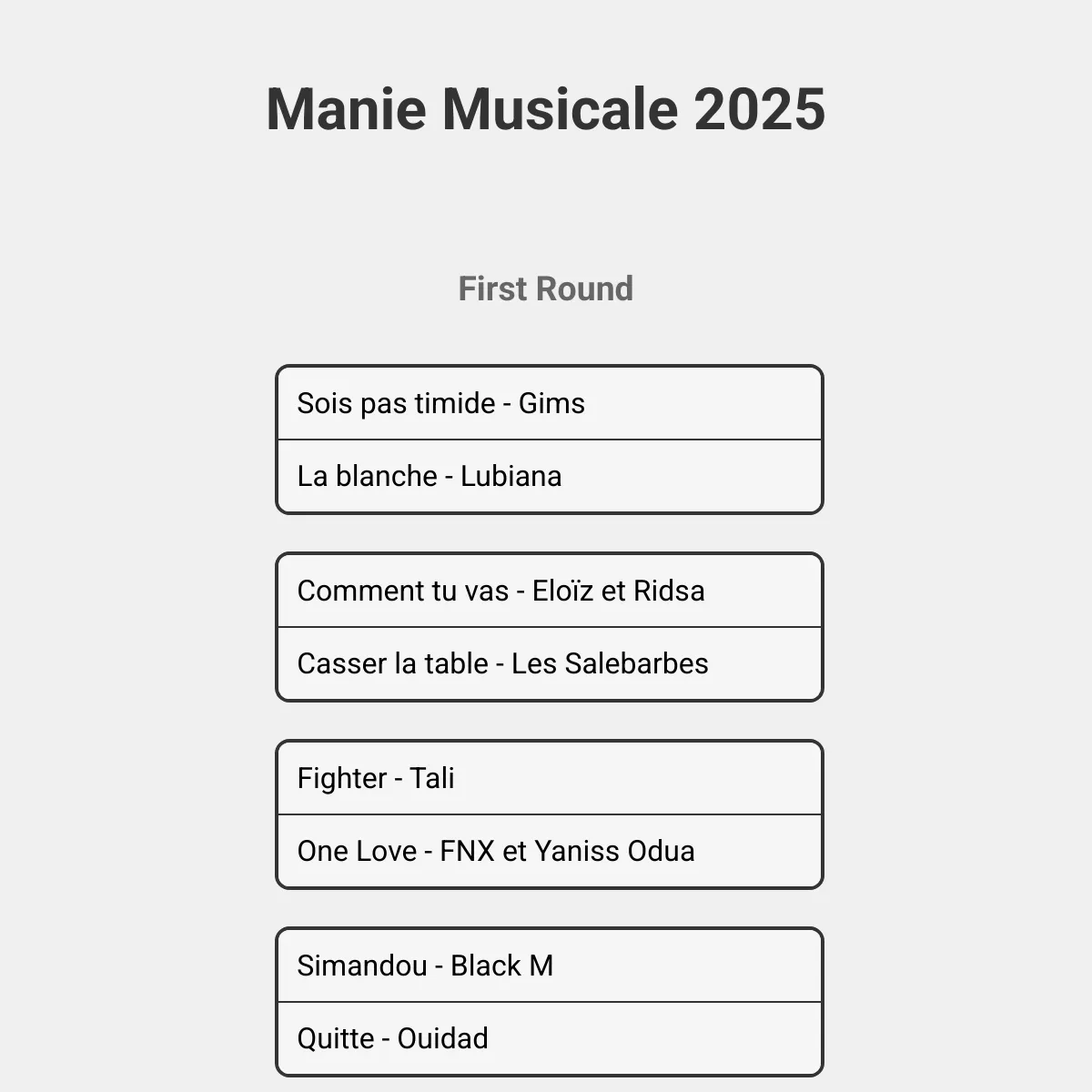The width and height of the screenshot is (1092, 1092).
Task: Pick One Love - FNX et Yaniss Odua
Action: 550,851
